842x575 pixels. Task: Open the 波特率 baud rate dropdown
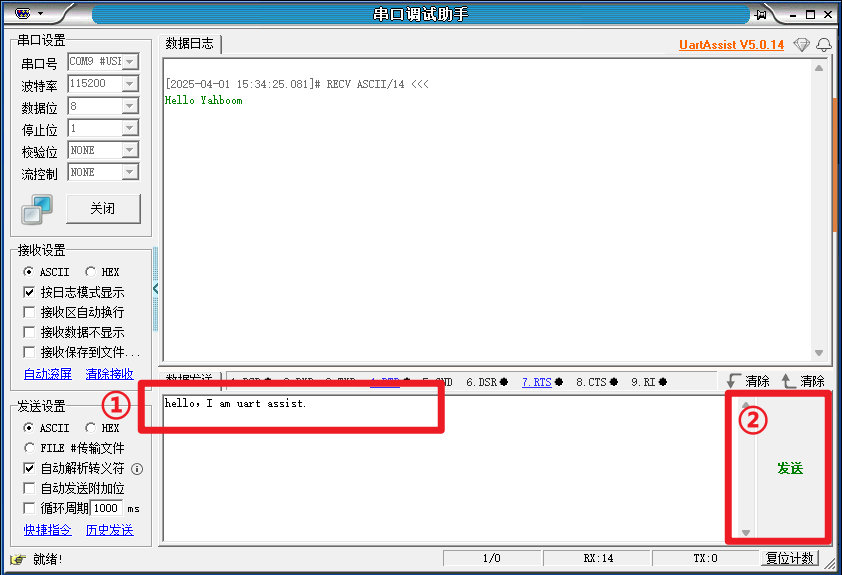[x=129, y=84]
